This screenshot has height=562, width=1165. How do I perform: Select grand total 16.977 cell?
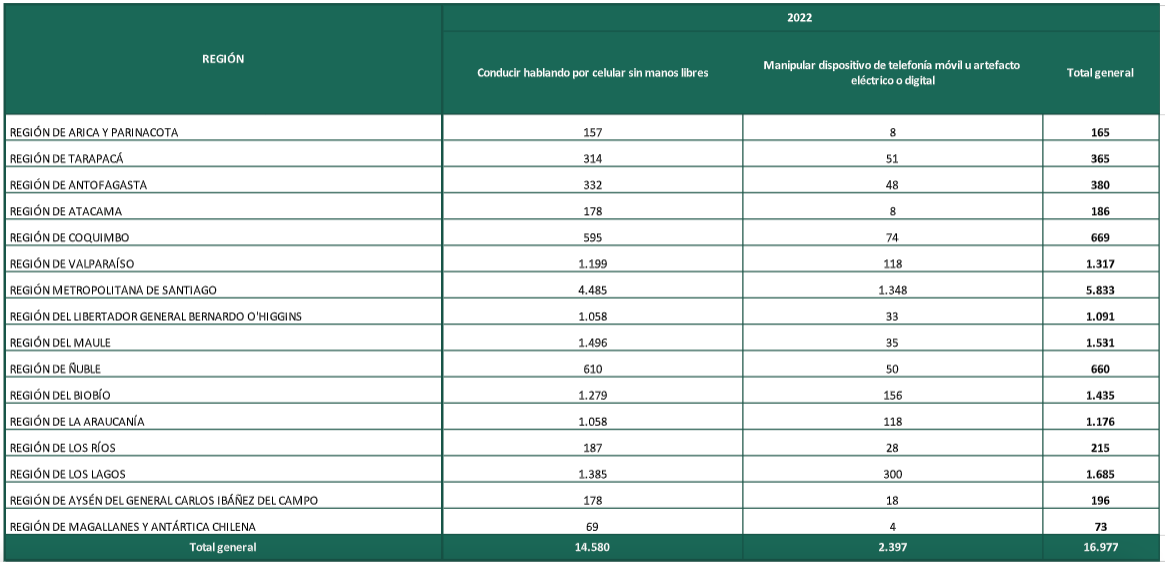tap(1100, 547)
